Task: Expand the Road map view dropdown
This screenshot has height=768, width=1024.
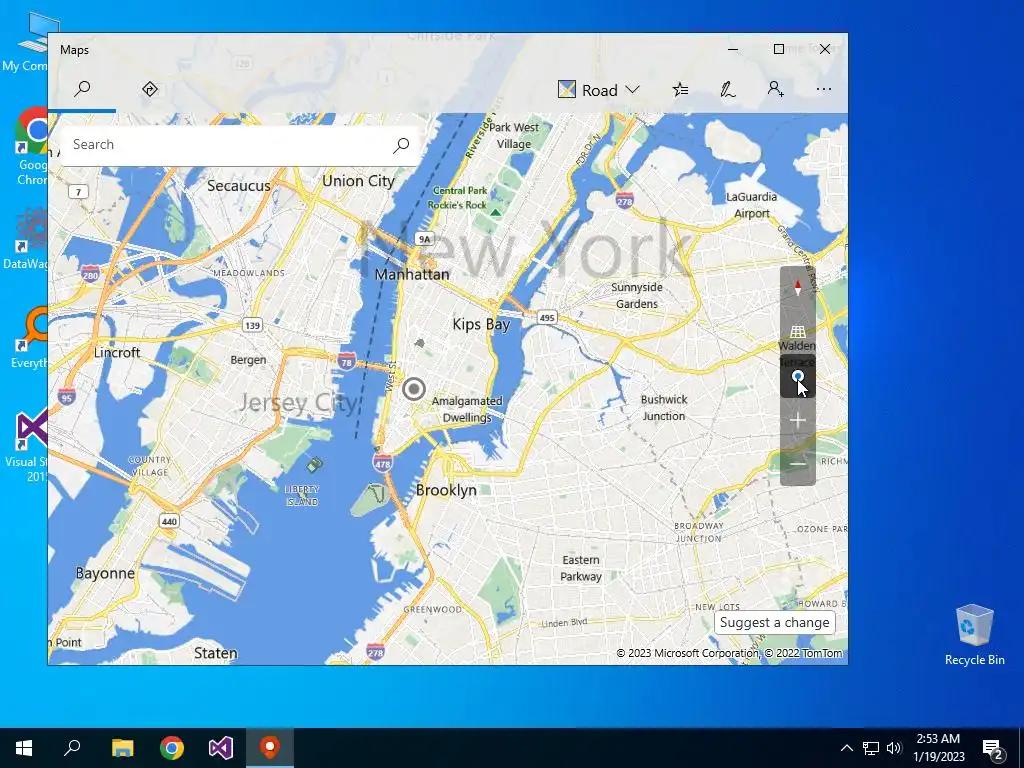Action: [598, 89]
